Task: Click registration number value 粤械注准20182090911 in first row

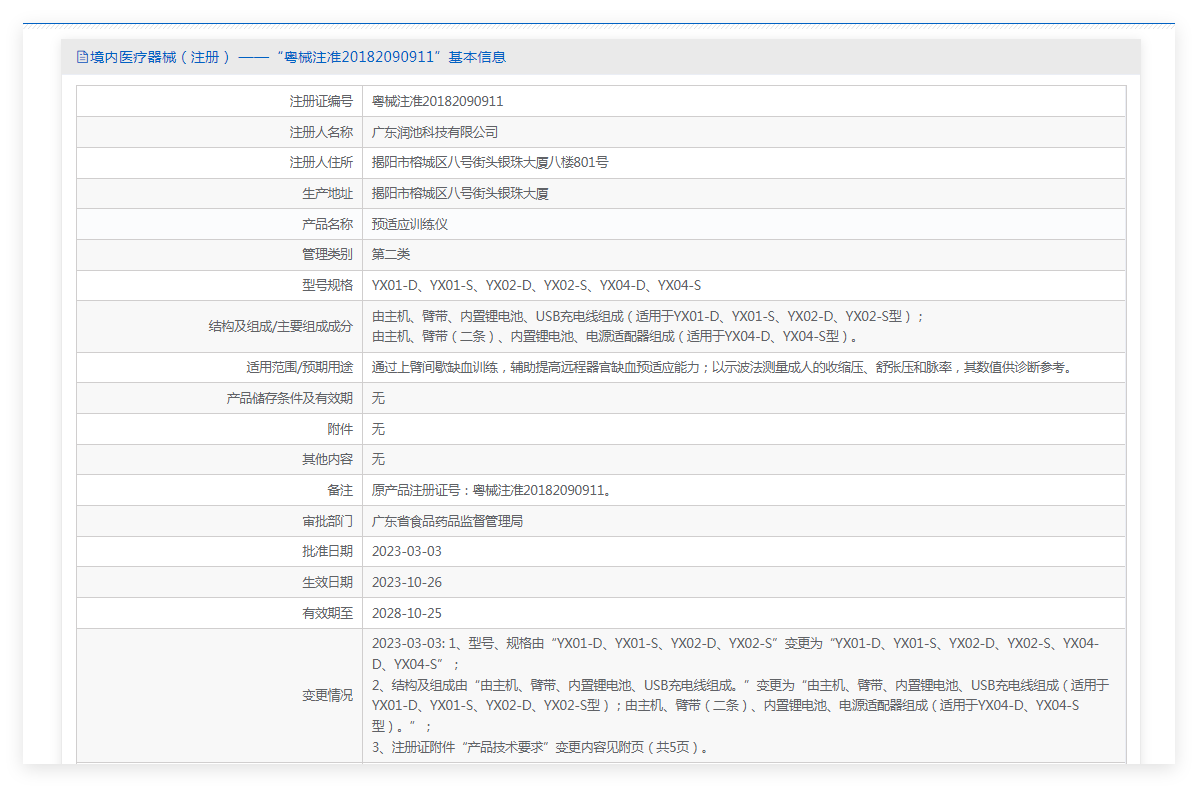Action: pos(437,101)
